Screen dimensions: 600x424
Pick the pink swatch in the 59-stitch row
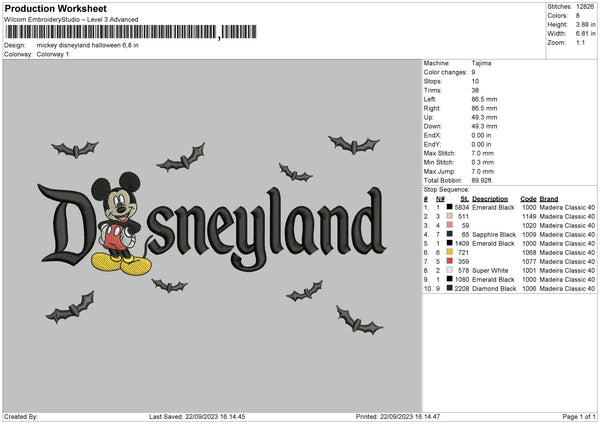click(450, 225)
